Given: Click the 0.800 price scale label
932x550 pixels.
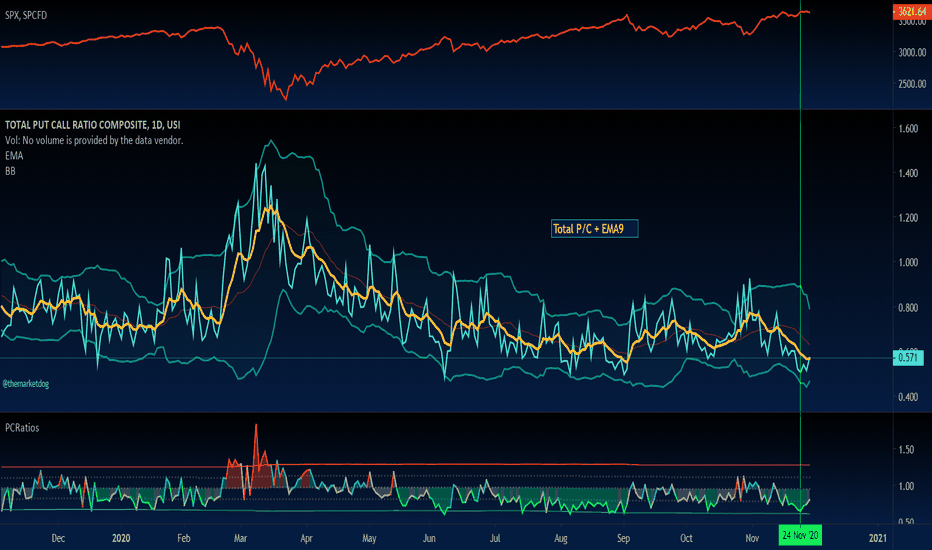Looking at the screenshot, I should (x=908, y=308).
